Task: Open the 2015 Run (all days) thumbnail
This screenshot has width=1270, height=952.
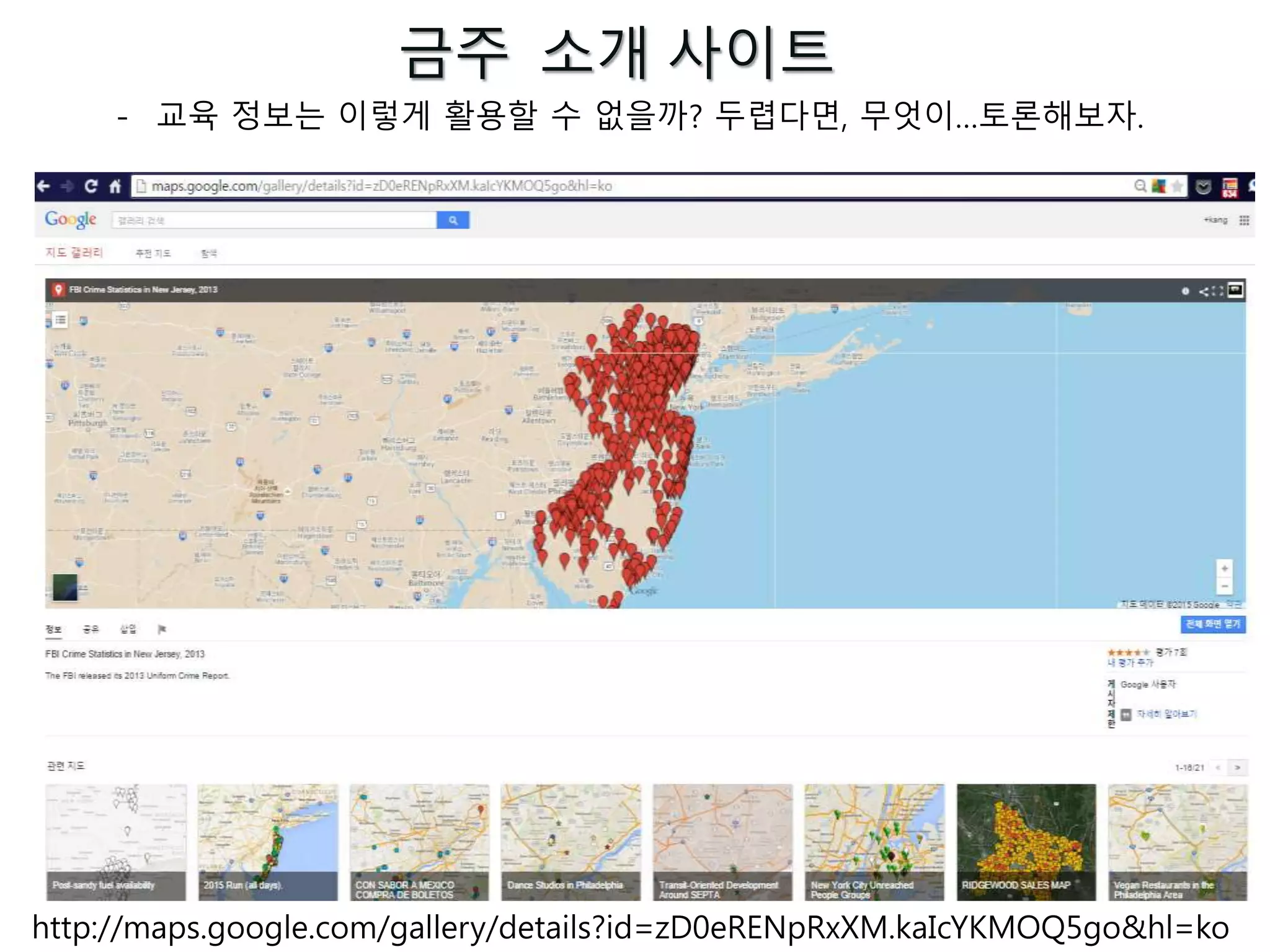Action: (x=268, y=842)
